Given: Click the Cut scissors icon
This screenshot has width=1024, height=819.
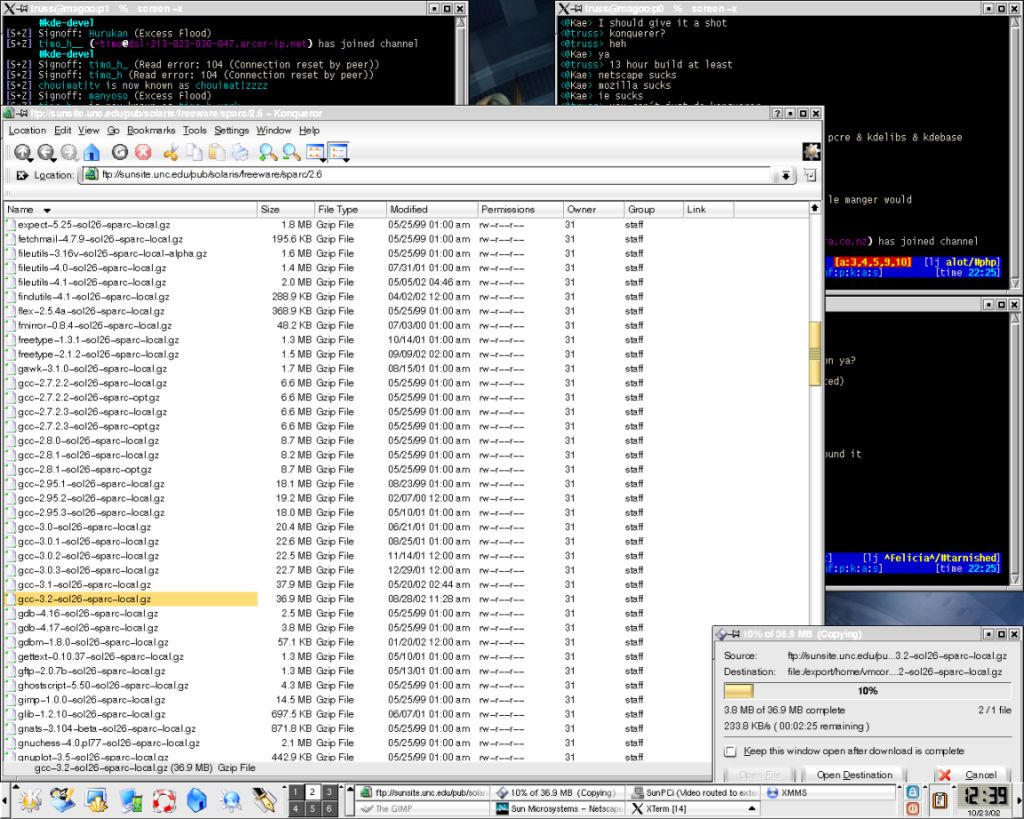Looking at the screenshot, I should pos(170,153).
